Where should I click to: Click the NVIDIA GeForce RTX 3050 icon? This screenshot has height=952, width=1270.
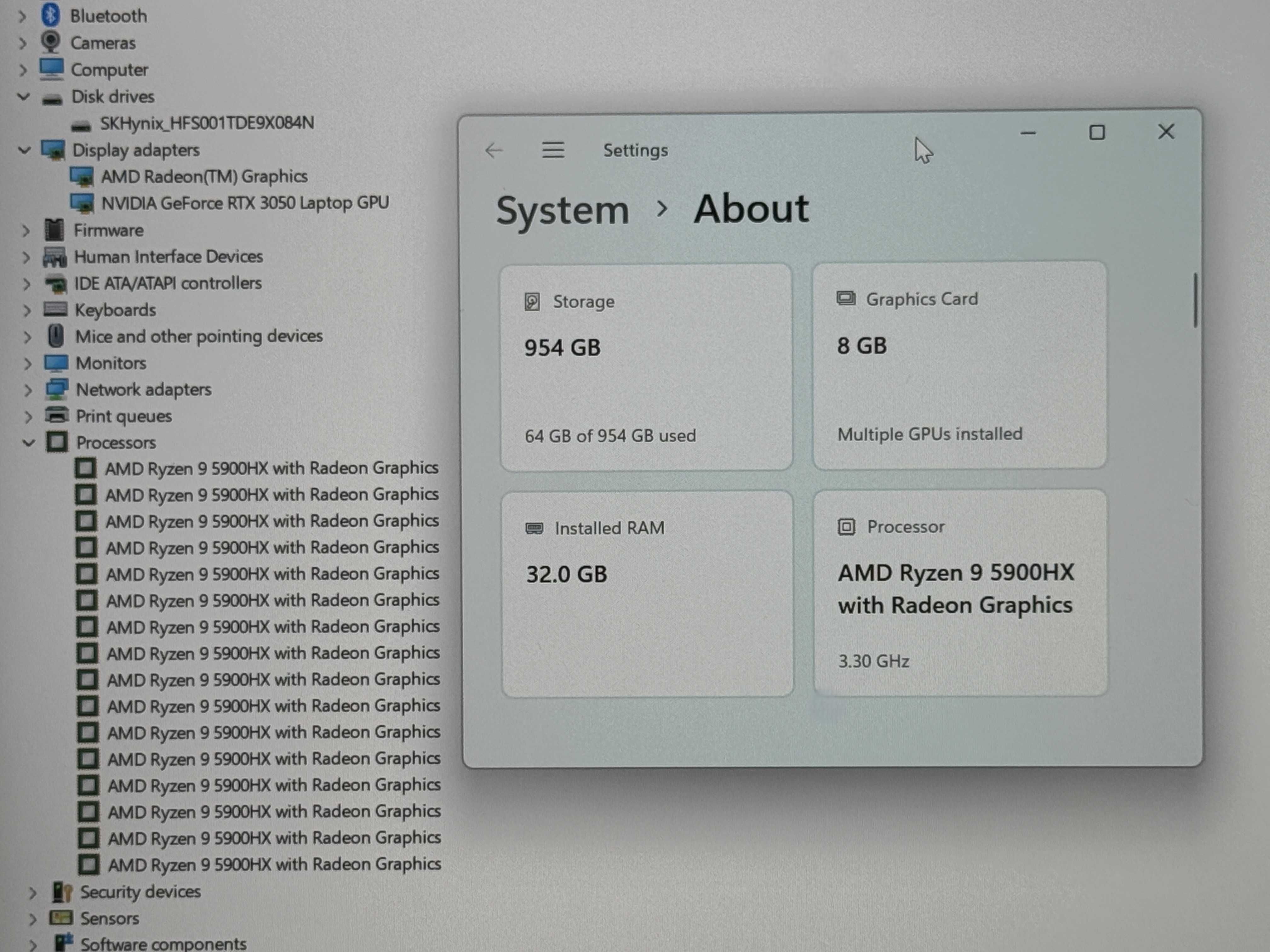(82, 203)
